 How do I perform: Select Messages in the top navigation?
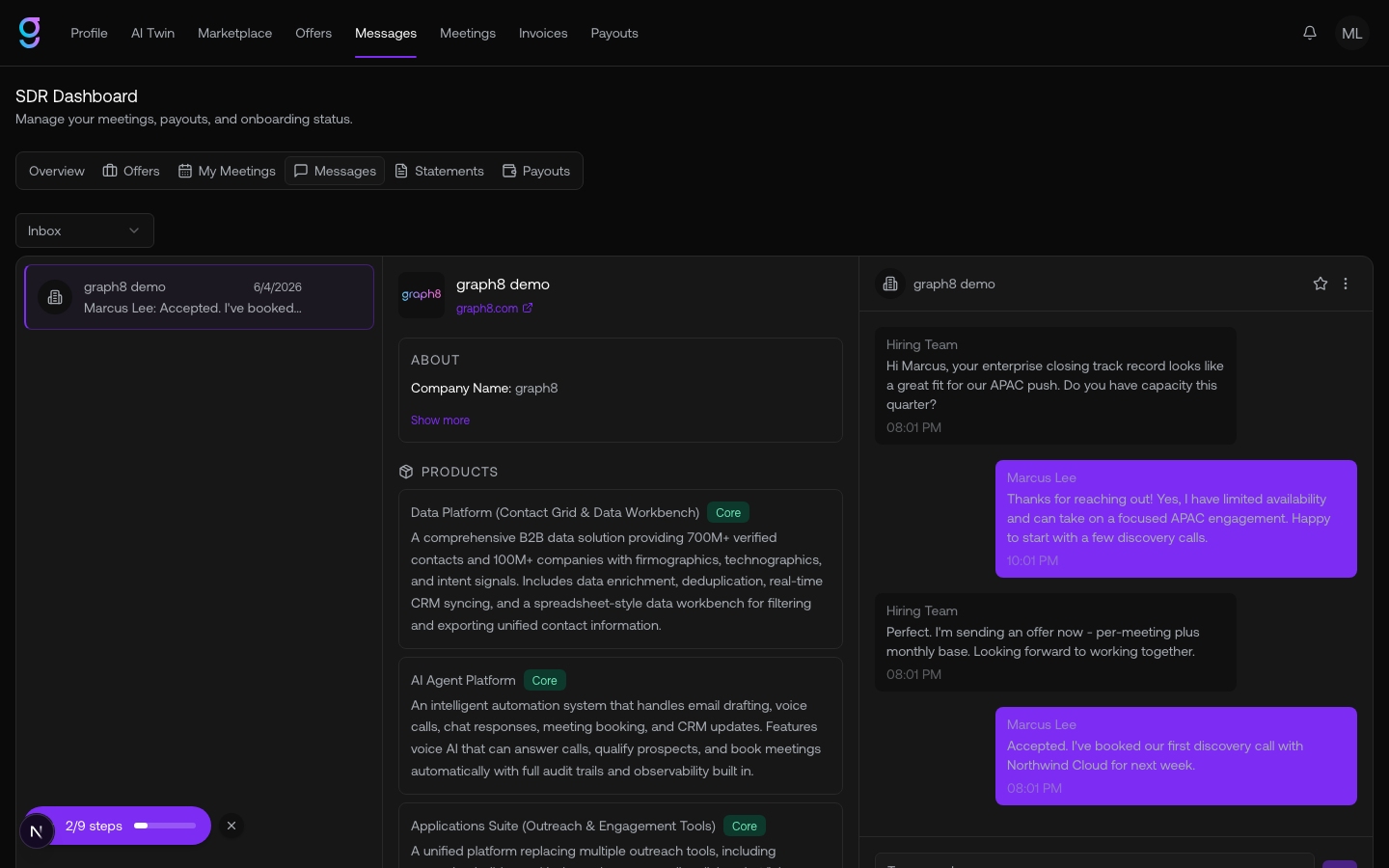(x=386, y=33)
